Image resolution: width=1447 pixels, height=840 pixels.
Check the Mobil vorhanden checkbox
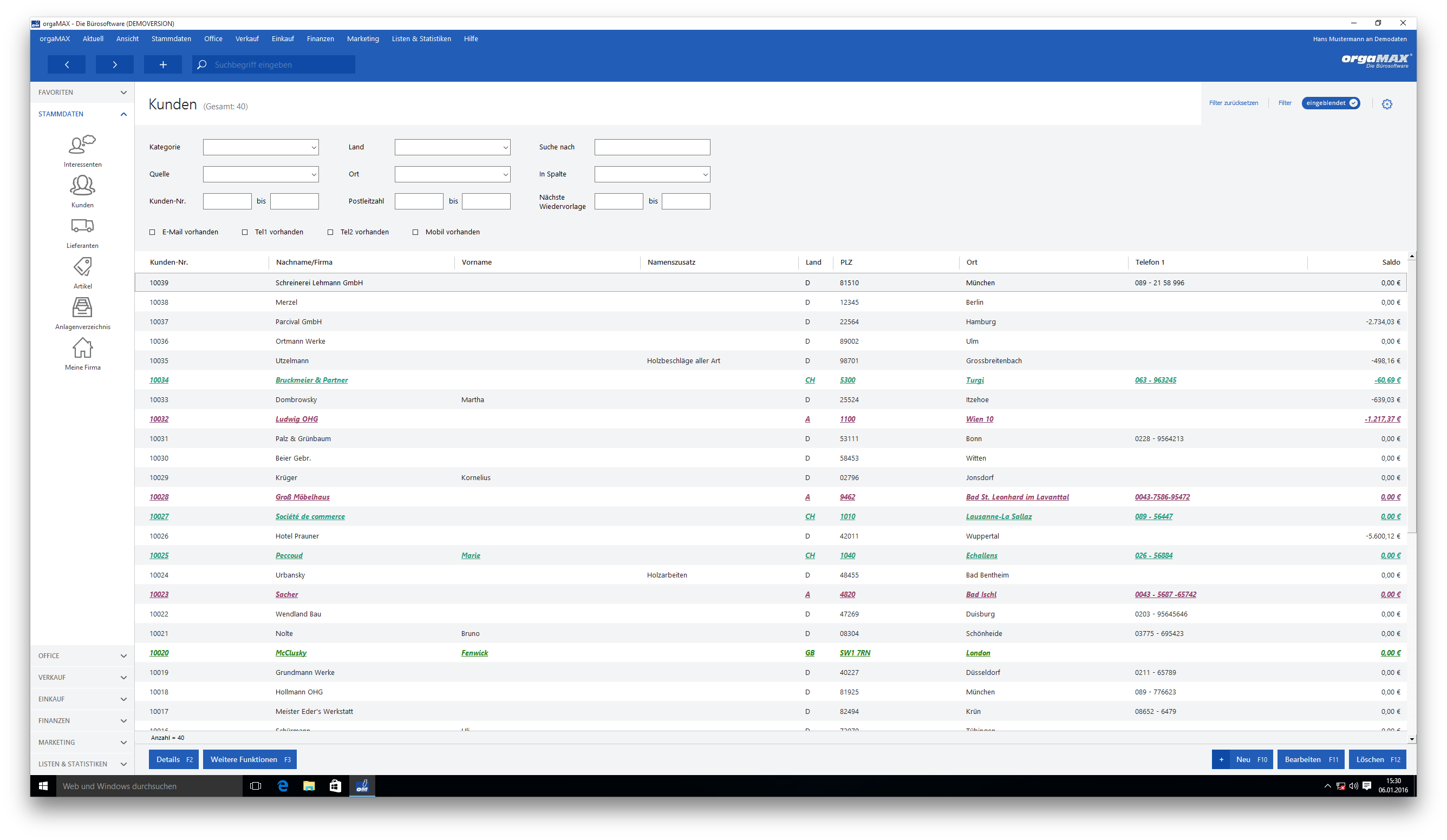[415, 232]
